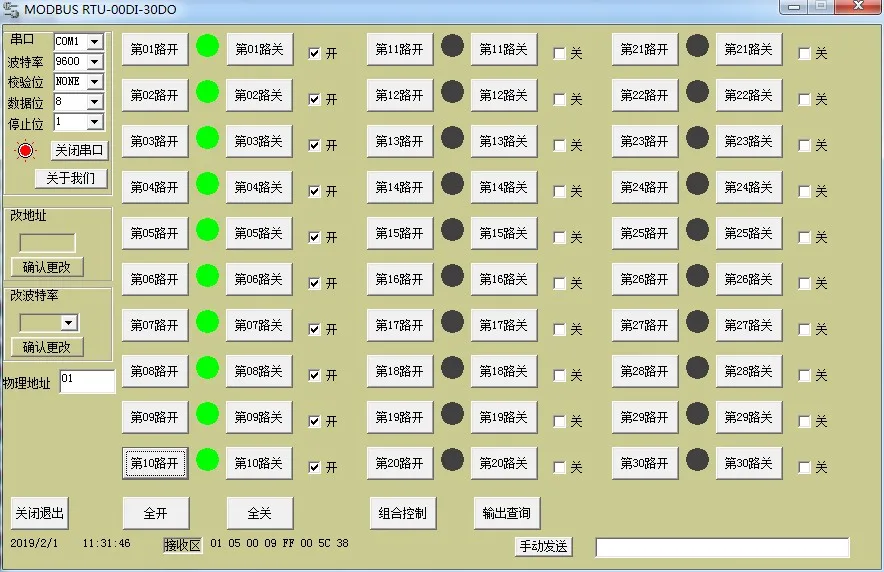Click the 接收区 label

pyautogui.click(x=182, y=545)
